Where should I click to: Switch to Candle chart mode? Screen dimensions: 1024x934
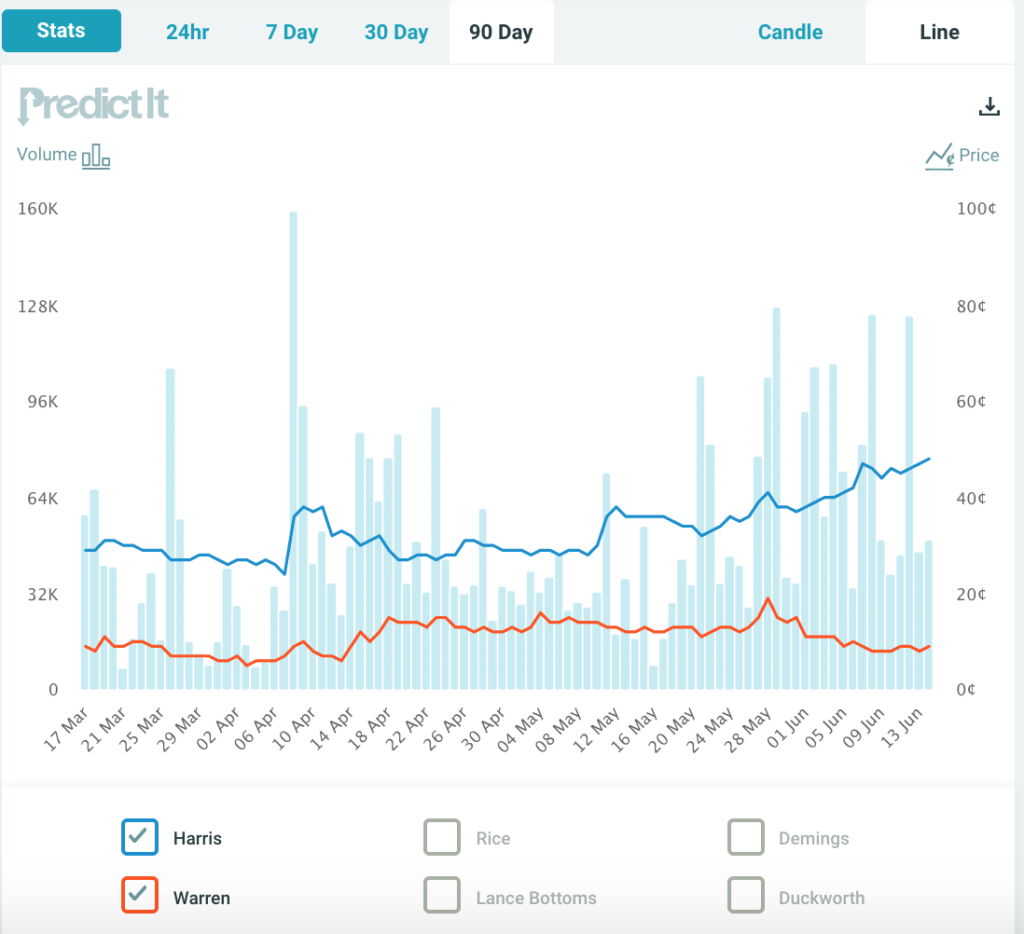pyautogui.click(x=790, y=31)
